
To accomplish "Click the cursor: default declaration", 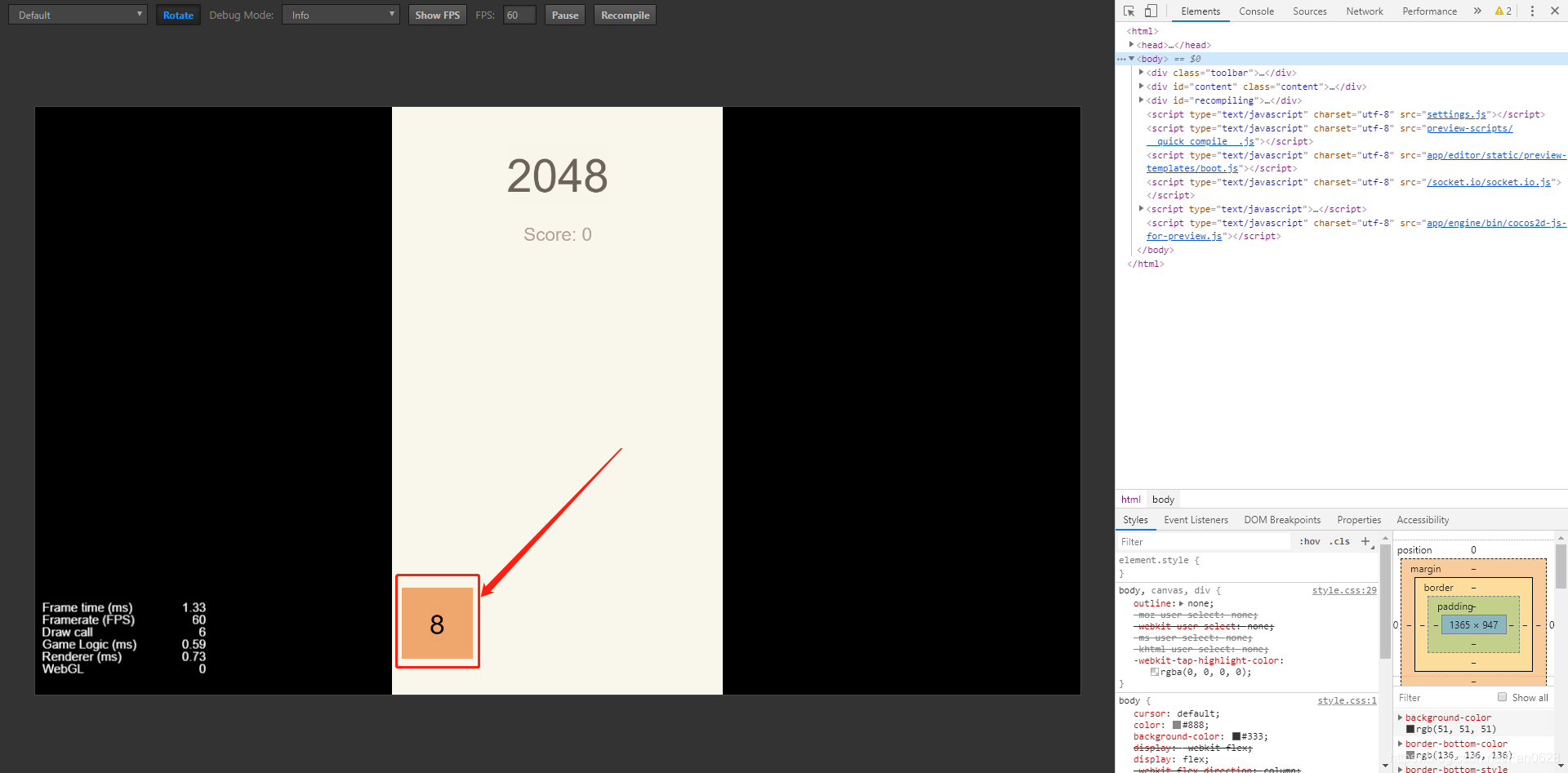I will 1176,713.
